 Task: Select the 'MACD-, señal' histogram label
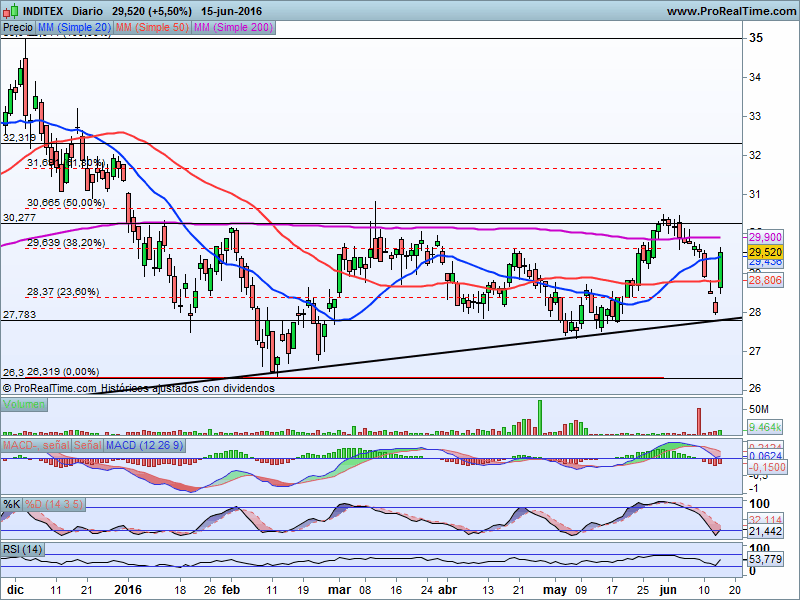[36, 445]
